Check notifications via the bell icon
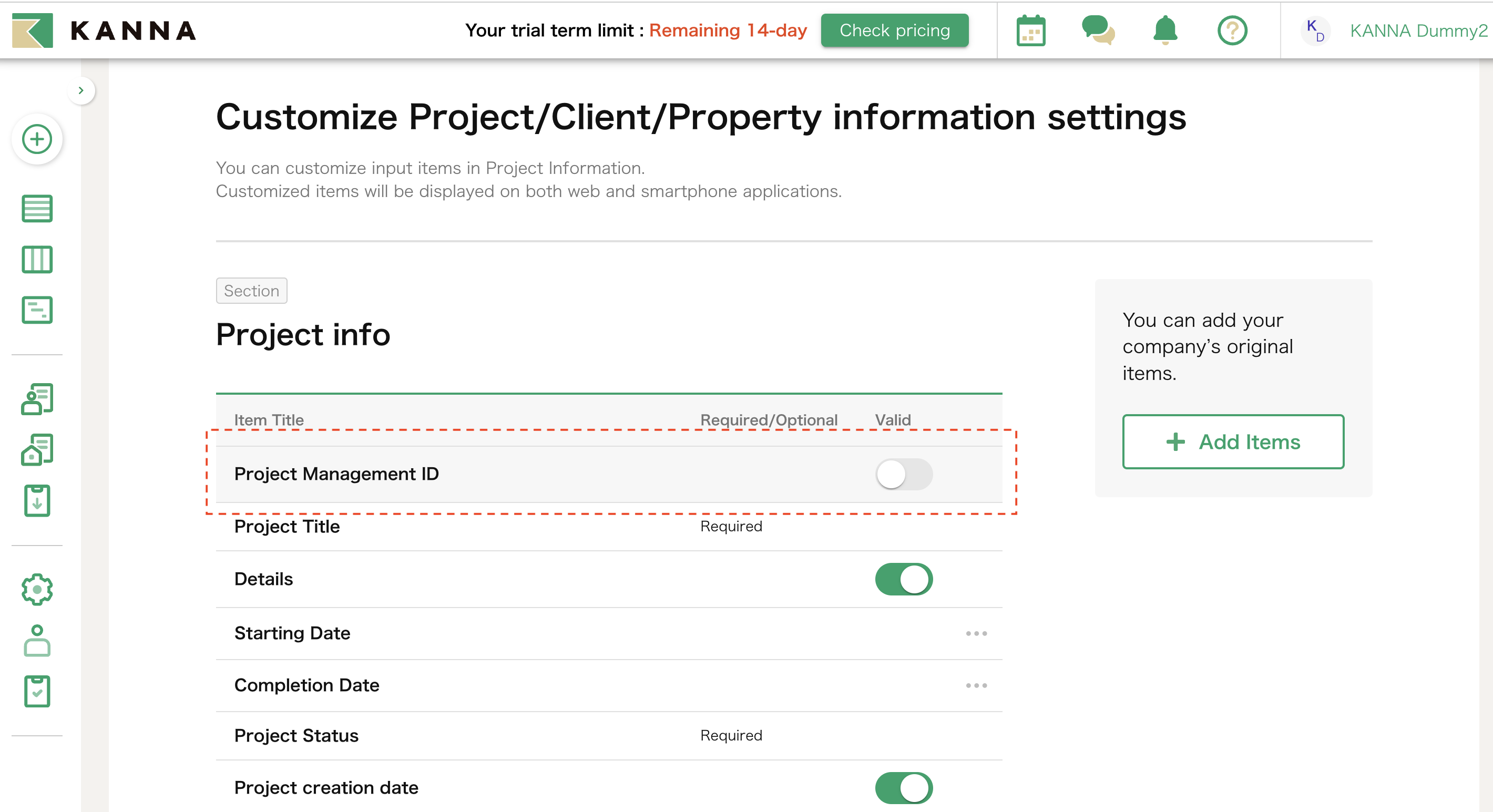The image size is (1493, 812). [x=1164, y=30]
